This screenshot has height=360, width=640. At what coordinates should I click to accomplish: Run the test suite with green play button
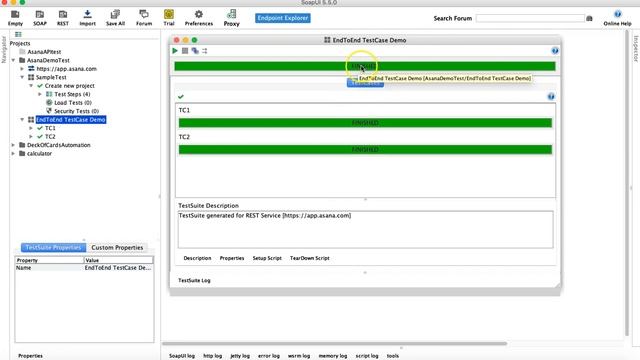[175, 51]
